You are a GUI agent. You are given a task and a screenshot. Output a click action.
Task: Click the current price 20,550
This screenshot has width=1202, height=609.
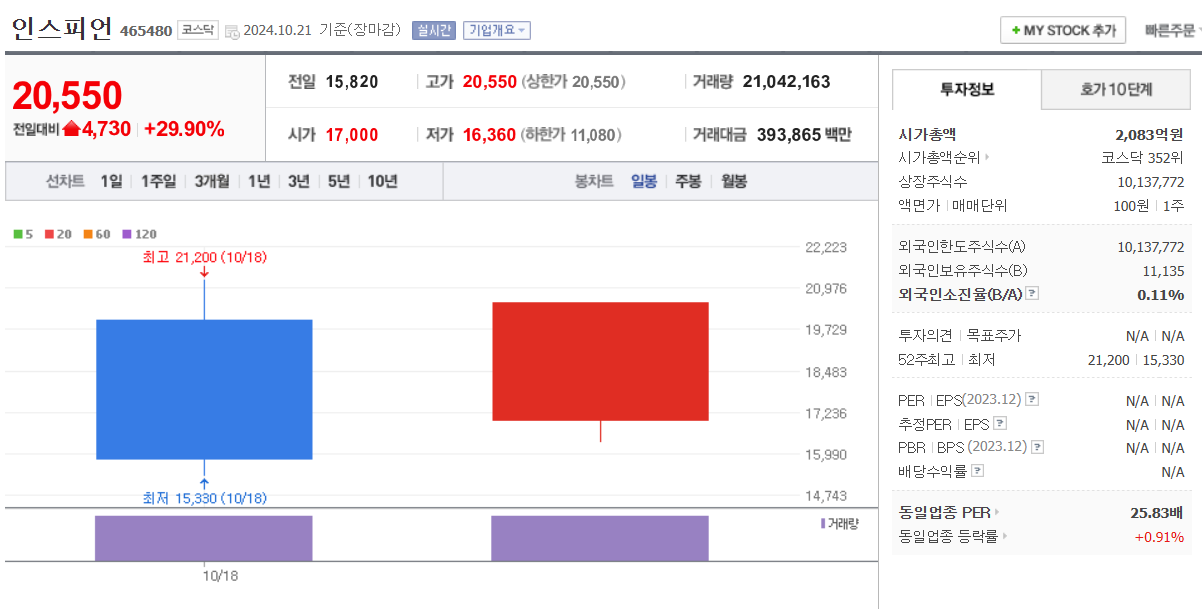point(67,96)
